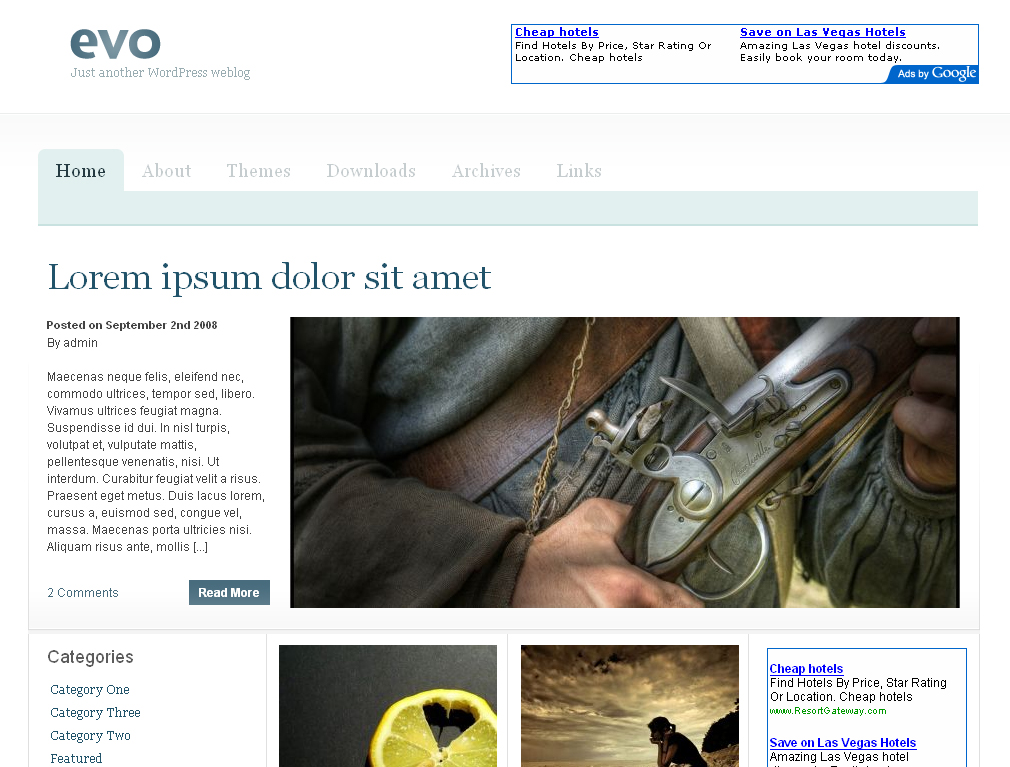Viewport: 1010px width, 767px height.
Task: Click the text Posted on September 2nd 2008
Action: point(132,325)
